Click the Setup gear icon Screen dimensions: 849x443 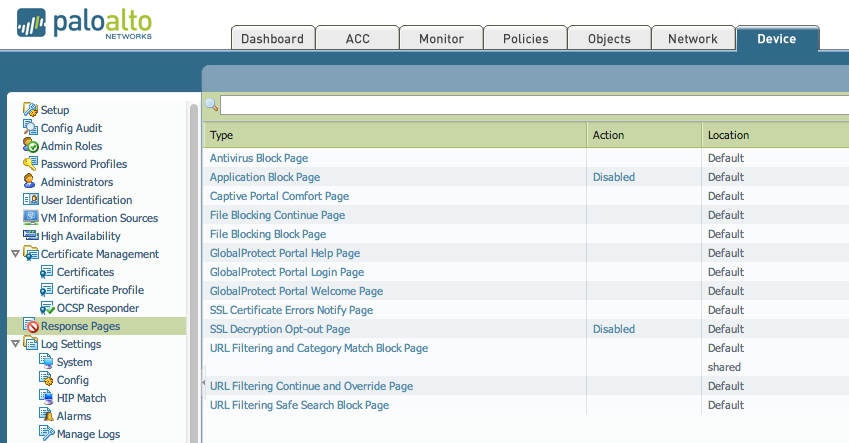pyautogui.click(x=30, y=110)
